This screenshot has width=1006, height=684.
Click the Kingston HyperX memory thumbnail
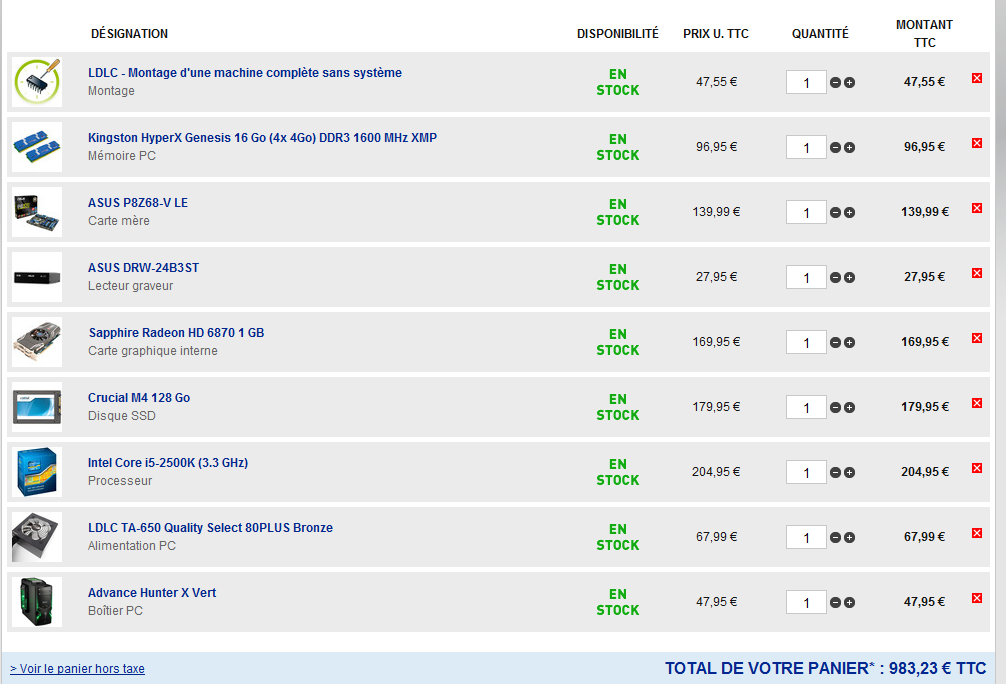(37, 147)
